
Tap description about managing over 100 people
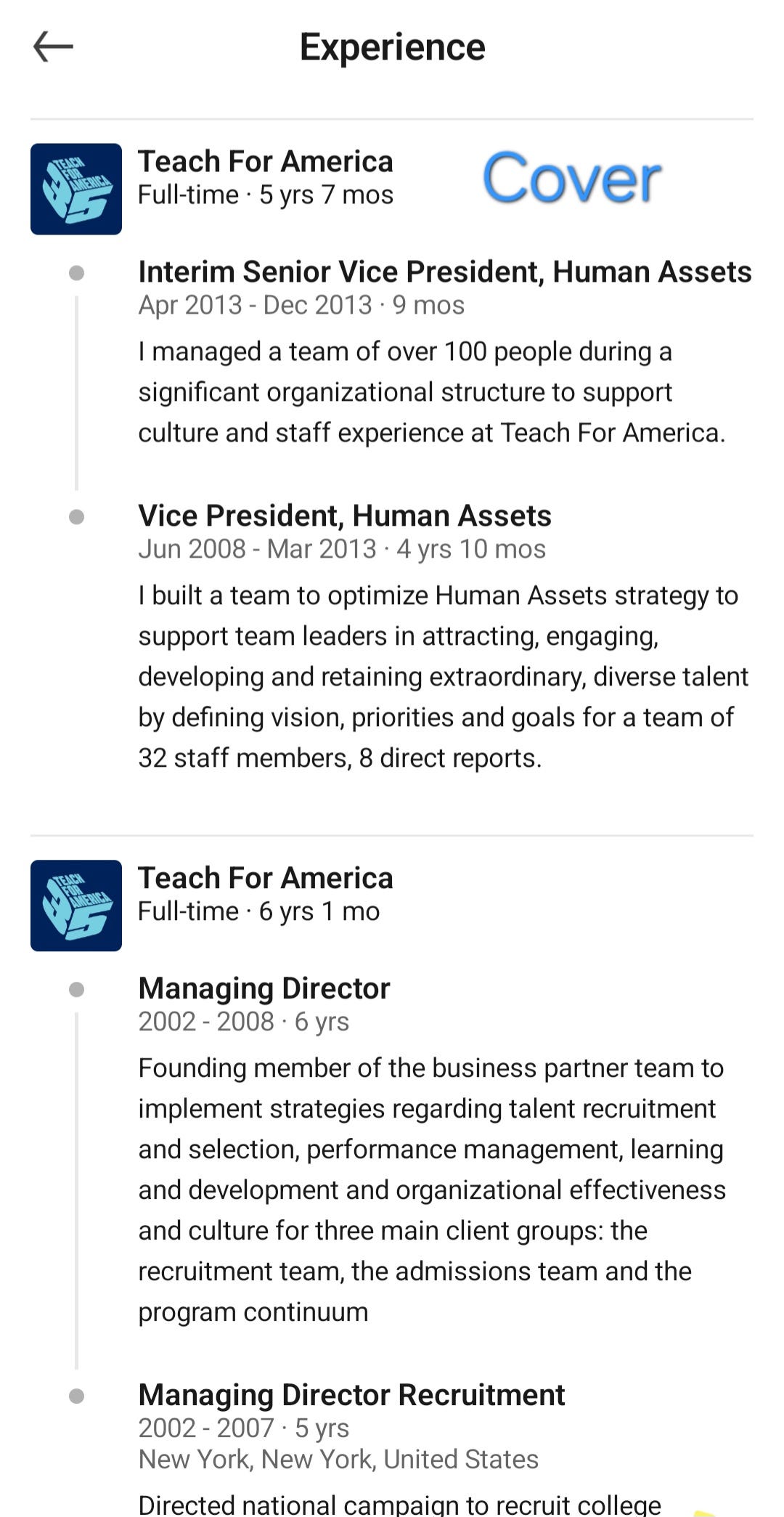(x=432, y=392)
